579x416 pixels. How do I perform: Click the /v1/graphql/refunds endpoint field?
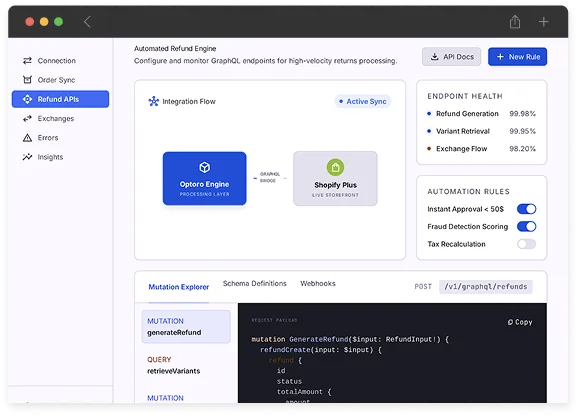[x=486, y=286]
